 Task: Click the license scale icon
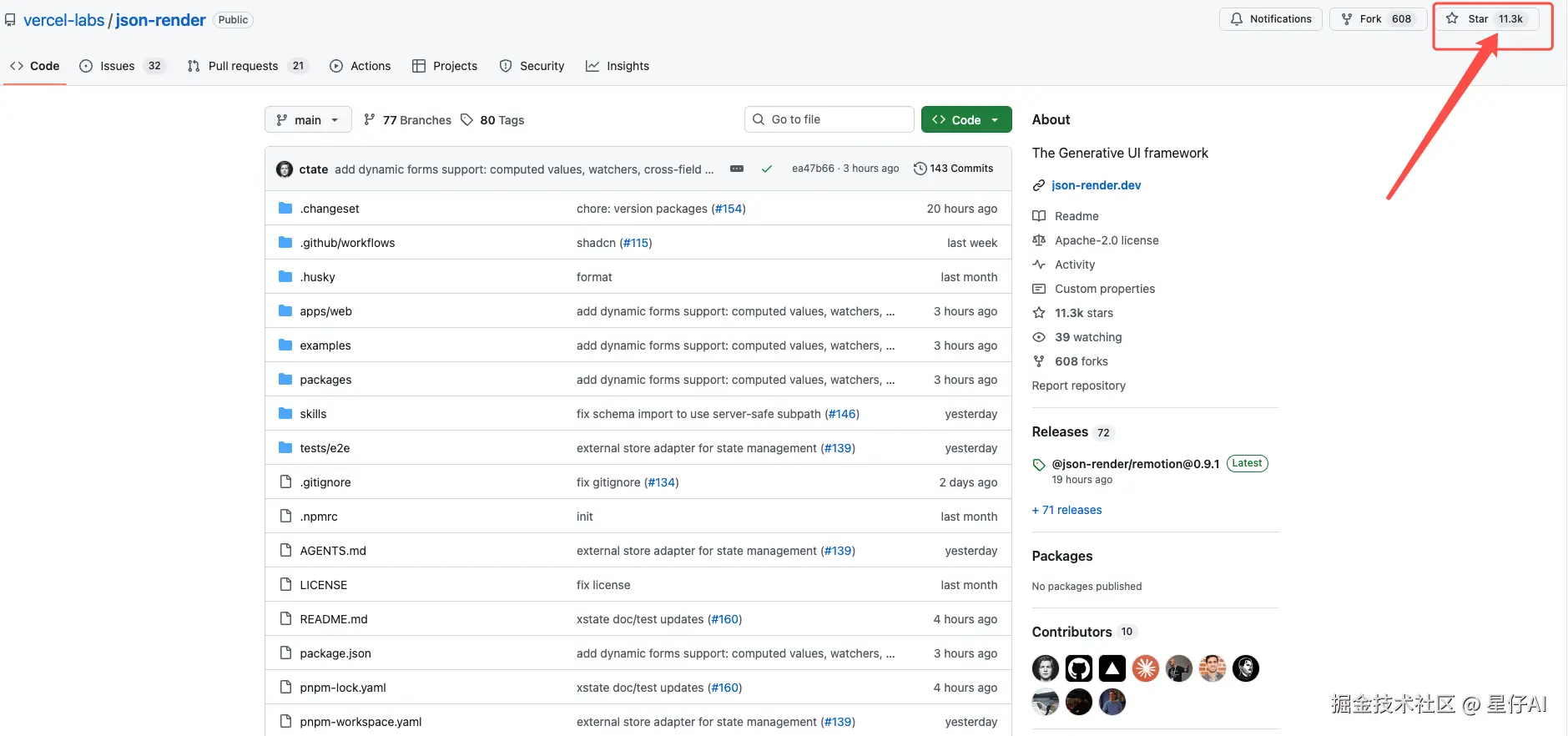tap(1039, 240)
